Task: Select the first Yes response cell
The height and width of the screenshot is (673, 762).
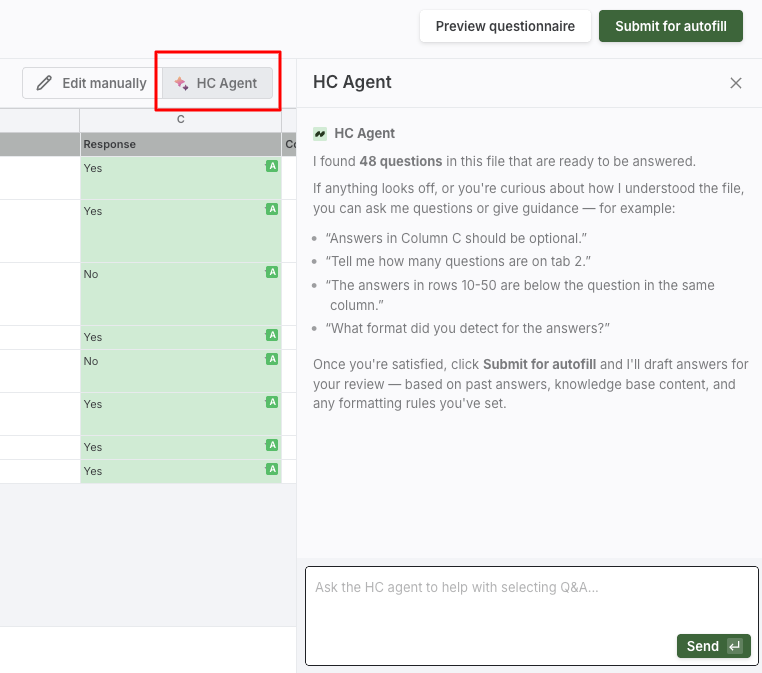Action: pos(181,178)
